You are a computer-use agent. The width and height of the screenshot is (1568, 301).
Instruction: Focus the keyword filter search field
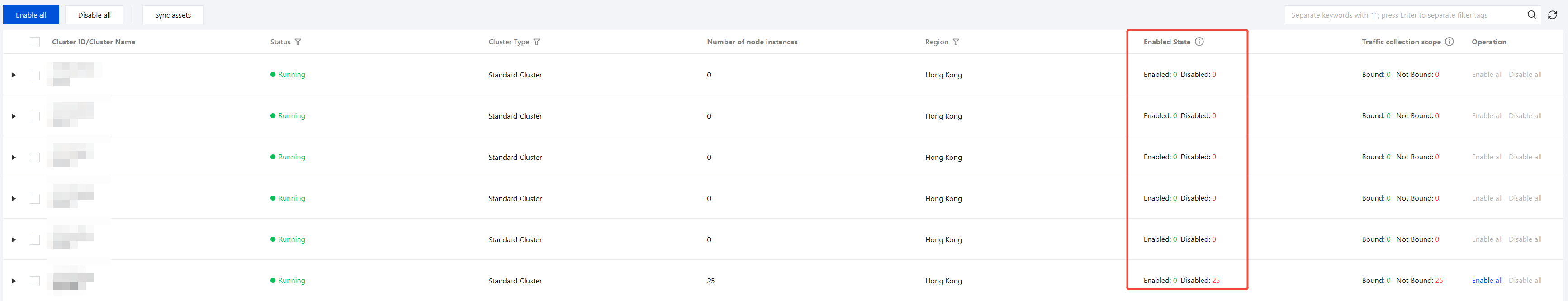point(1400,14)
